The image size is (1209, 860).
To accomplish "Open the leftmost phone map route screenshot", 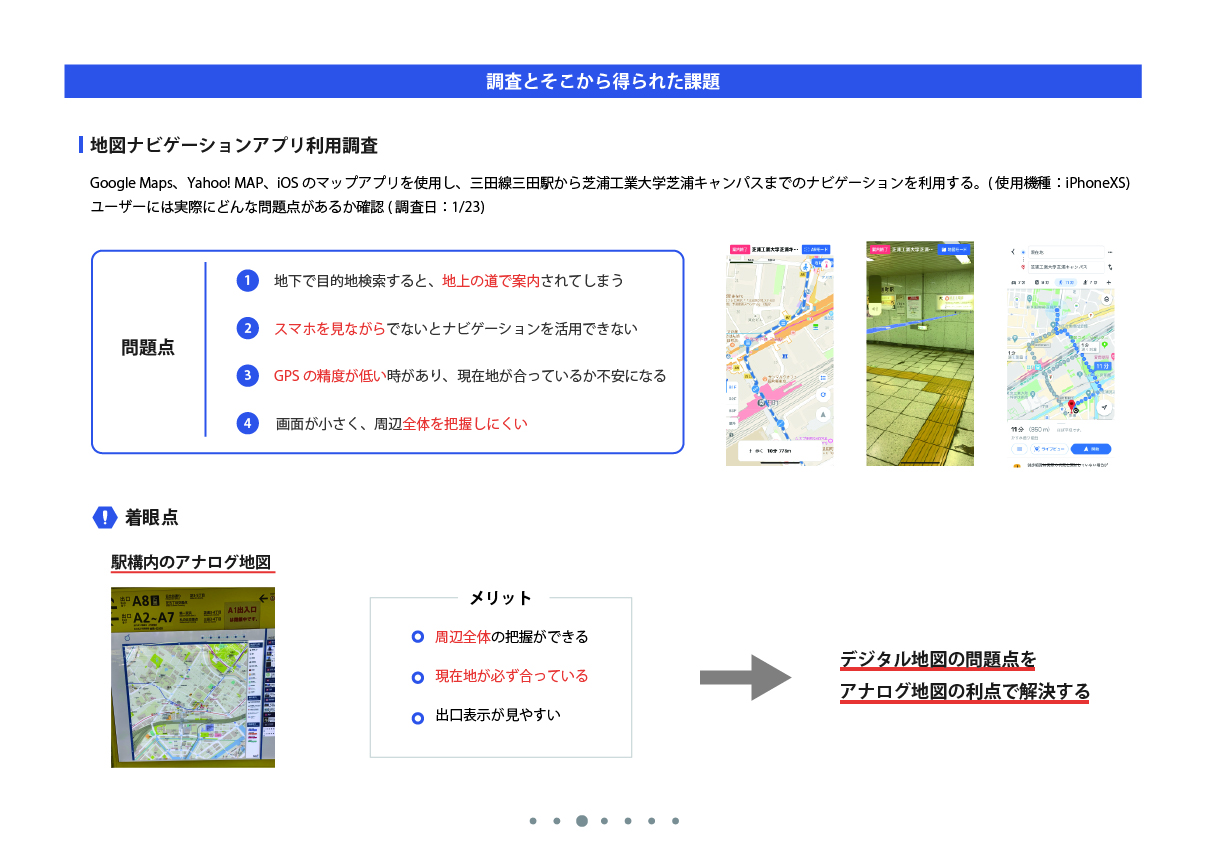I will 780,354.
